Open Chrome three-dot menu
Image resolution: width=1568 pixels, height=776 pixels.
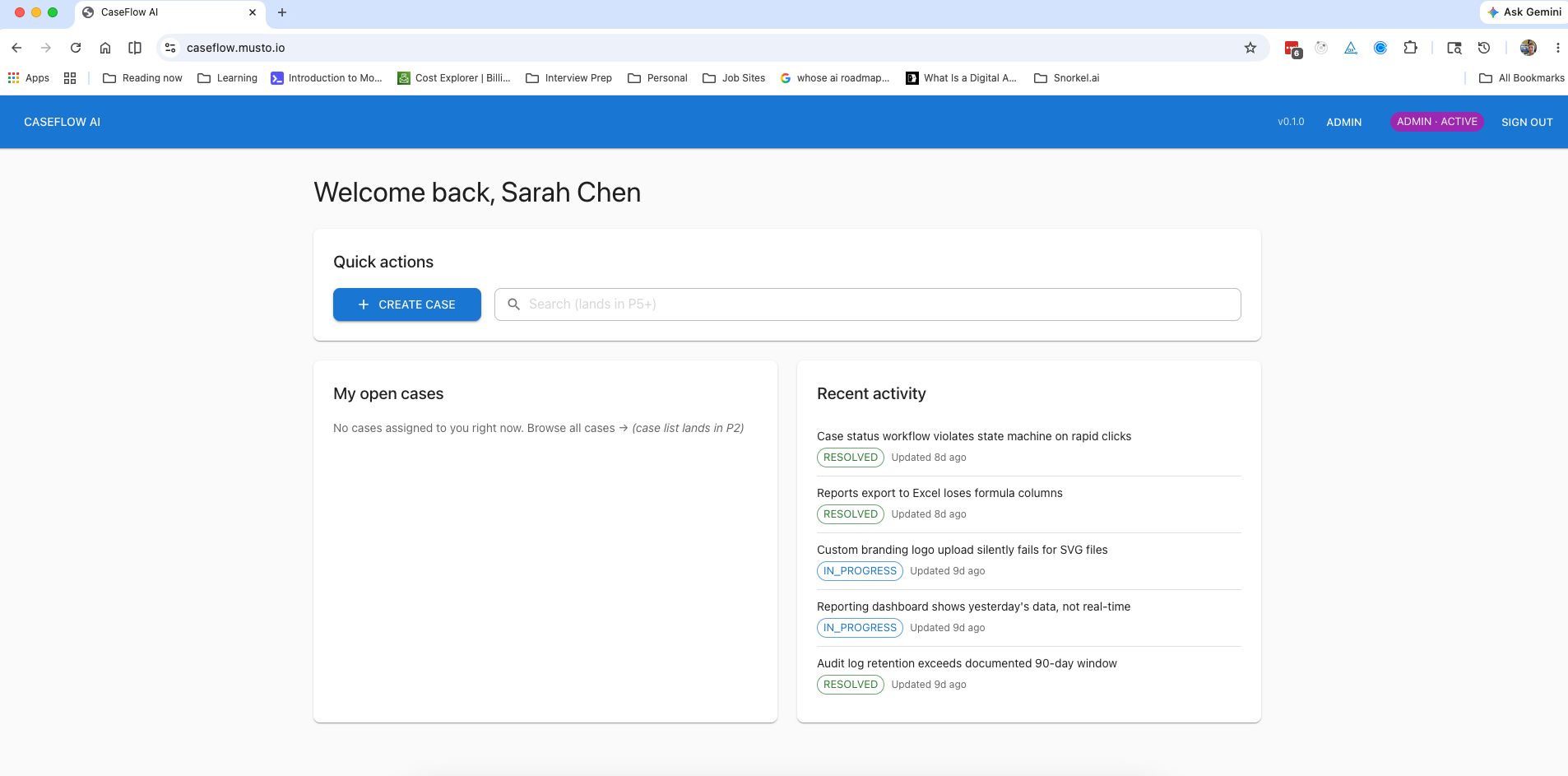coord(1557,48)
